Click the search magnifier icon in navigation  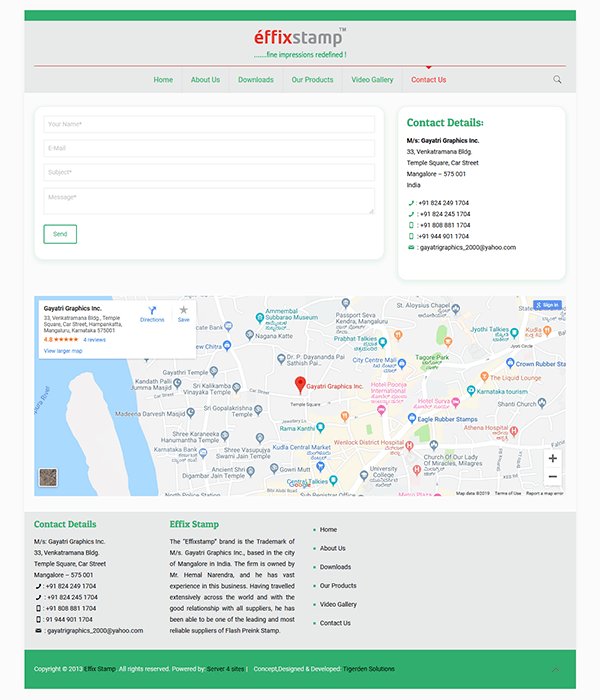point(557,79)
